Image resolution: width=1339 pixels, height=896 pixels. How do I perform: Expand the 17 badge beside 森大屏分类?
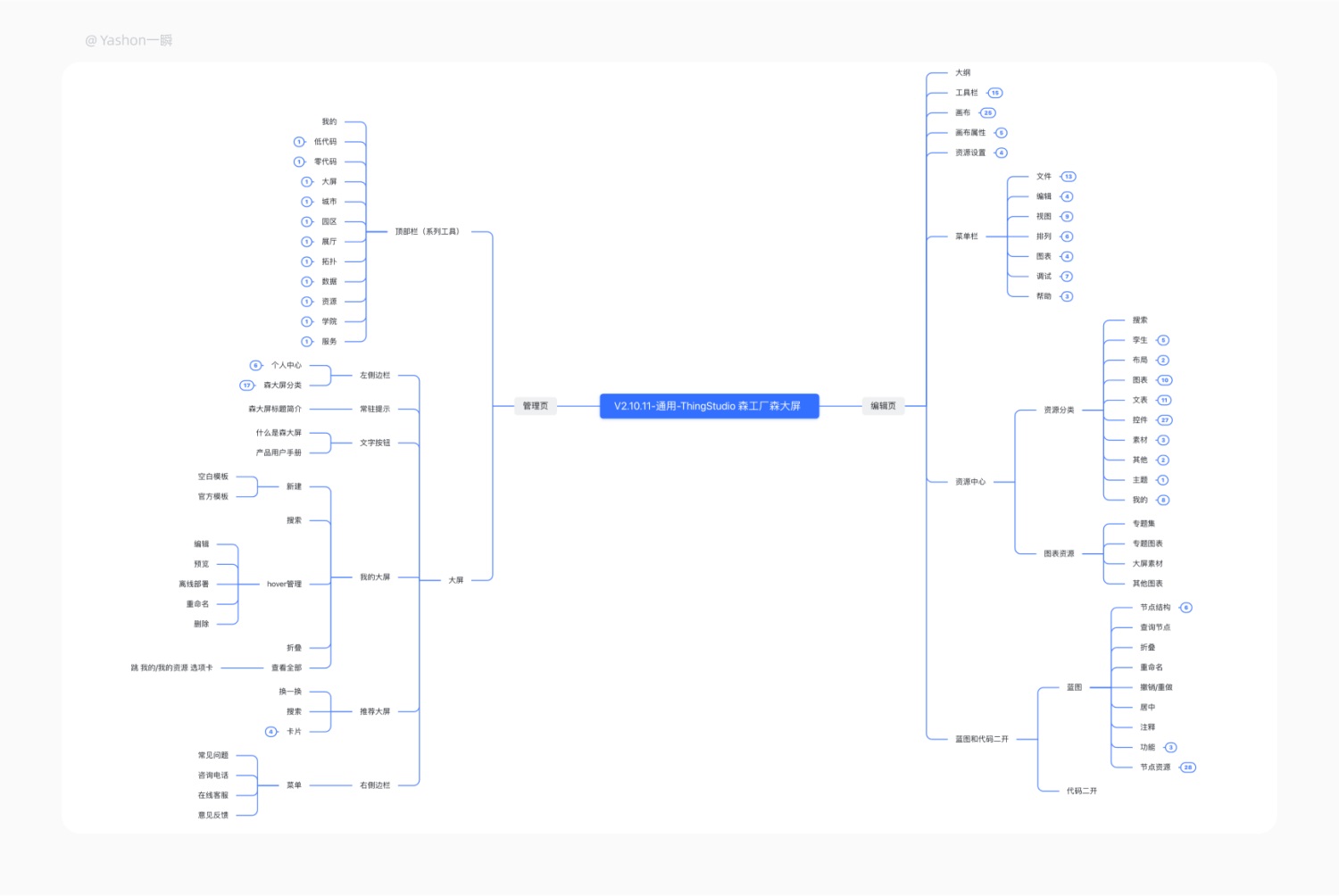247,386
